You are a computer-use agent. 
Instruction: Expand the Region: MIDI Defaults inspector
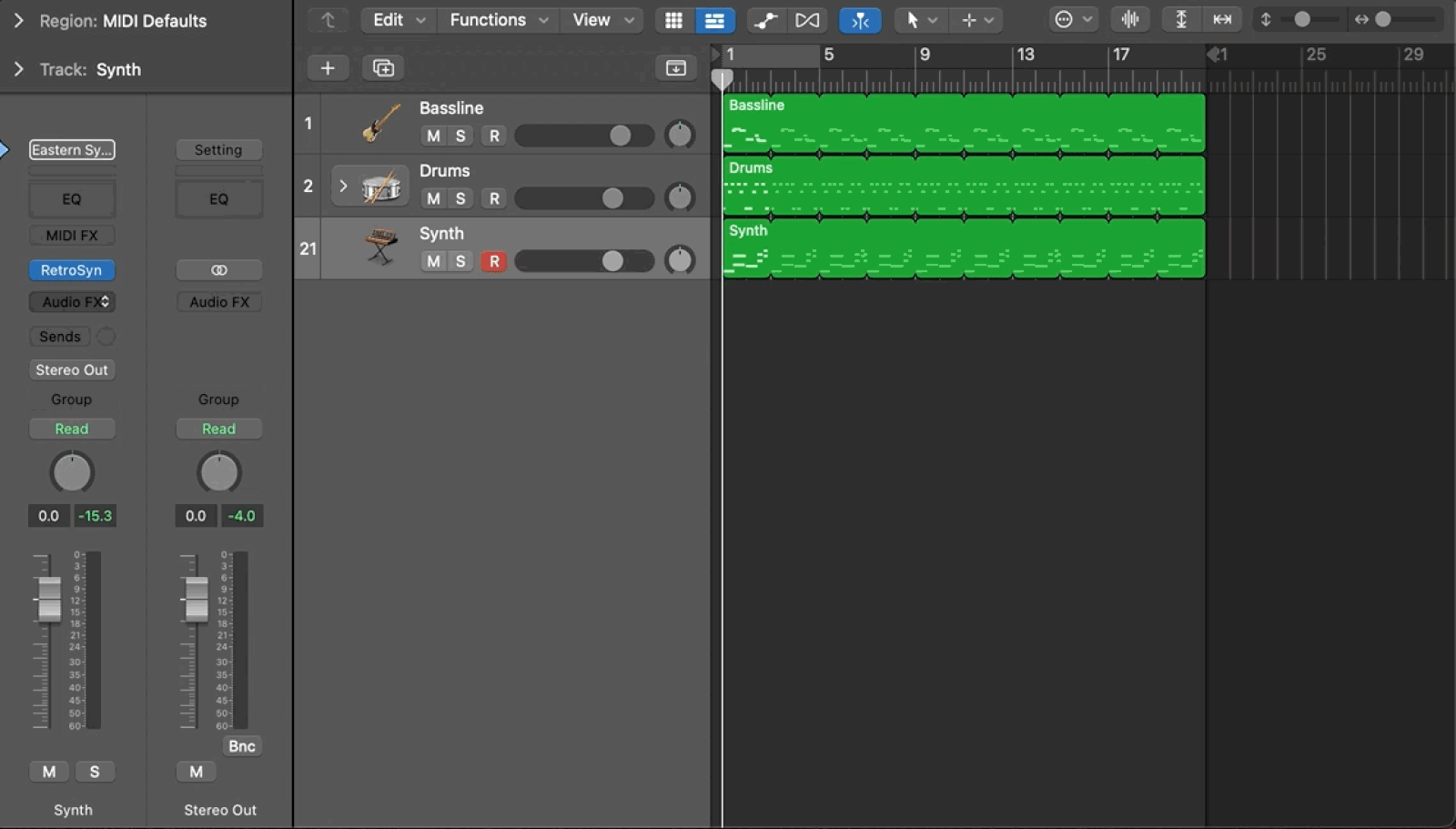click(18, 20)
